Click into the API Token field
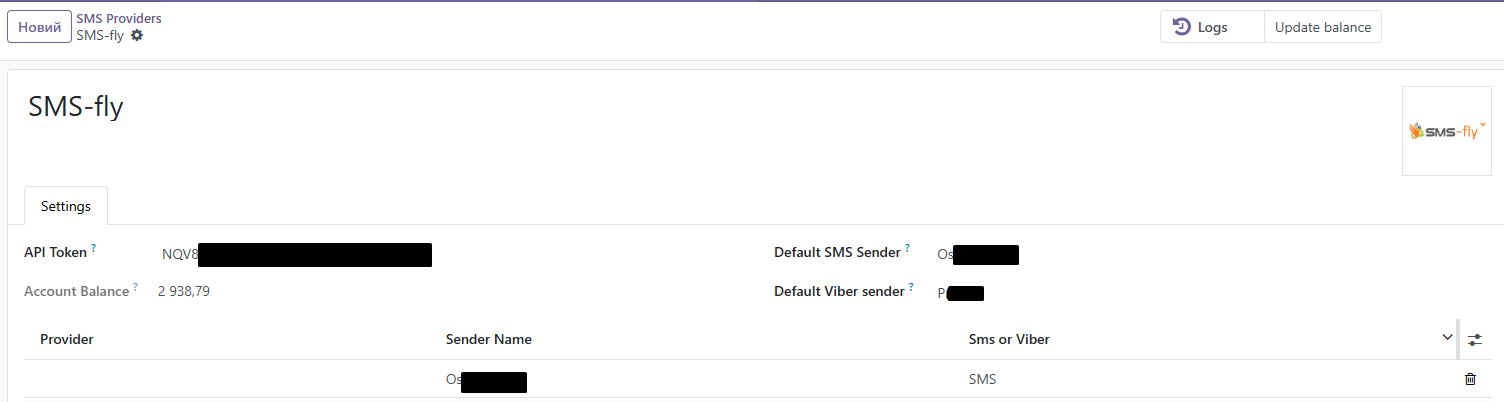This screenshot has height=402, width=1504. point(400,254)
